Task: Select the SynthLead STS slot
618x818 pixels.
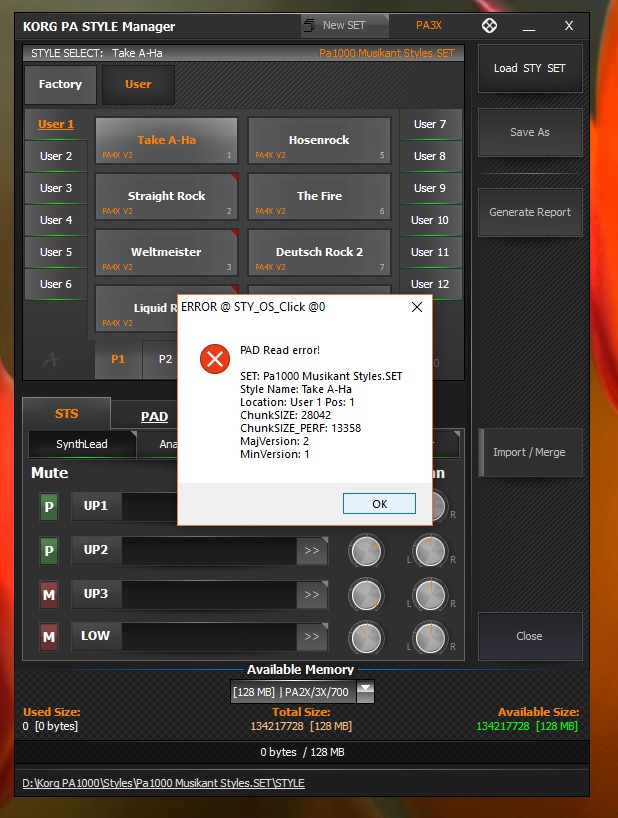Action: pos(82,444)
